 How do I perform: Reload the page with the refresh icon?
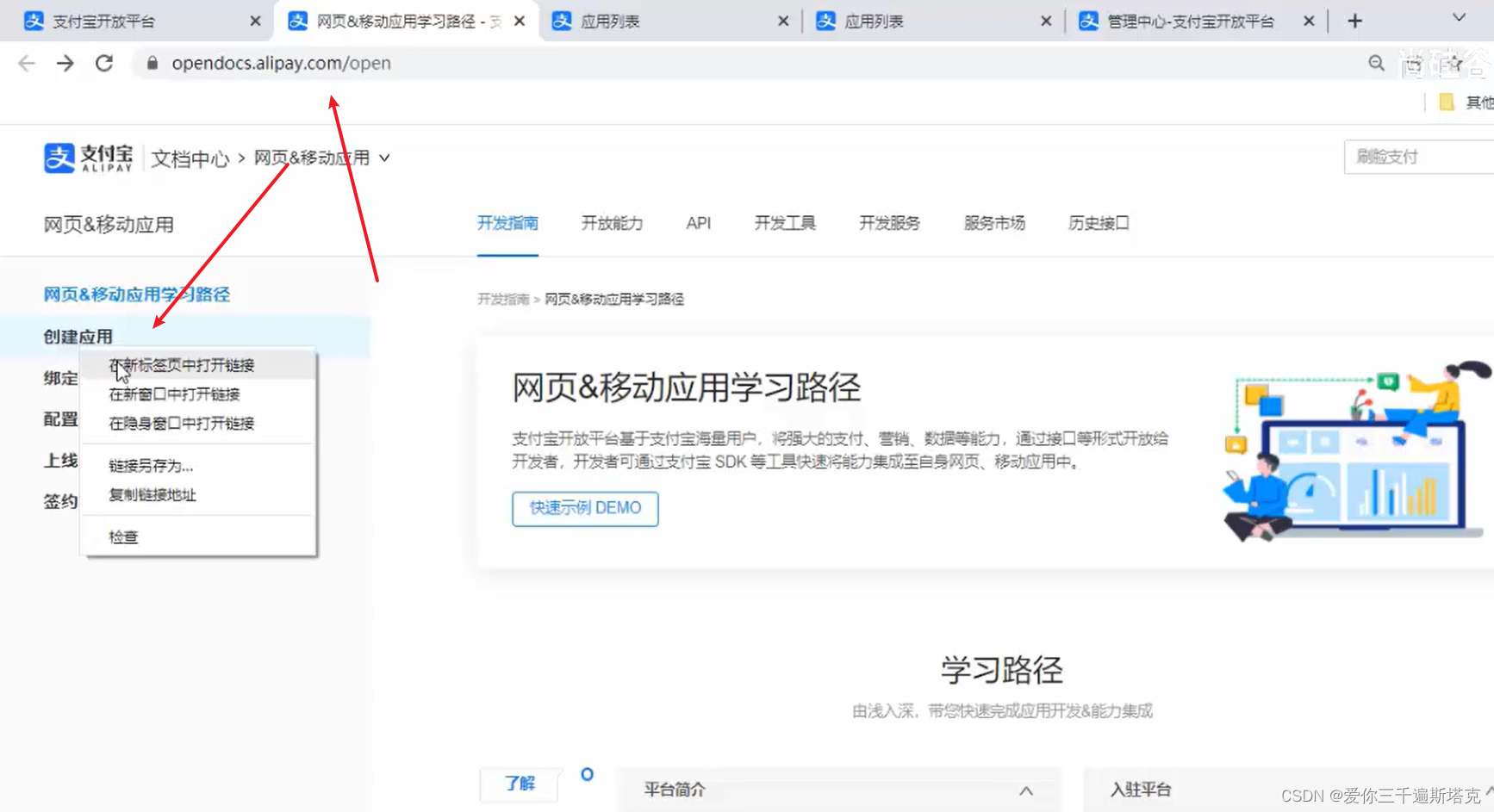[104, 63]
